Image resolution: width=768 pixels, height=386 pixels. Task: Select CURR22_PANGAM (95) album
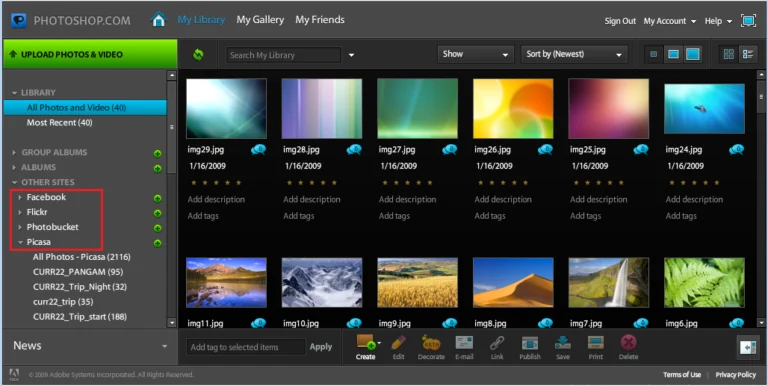point(78,272)
